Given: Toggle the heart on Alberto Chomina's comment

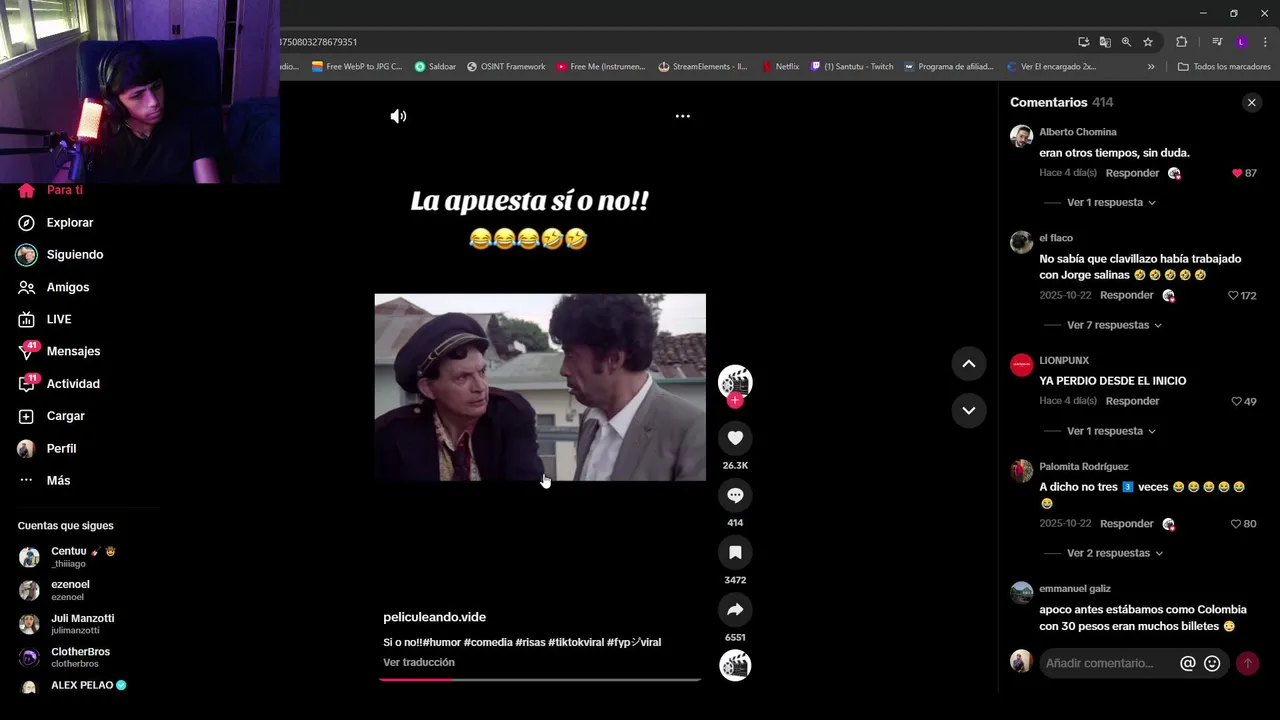Looking at the screenshot, I should pos(1237,173).
